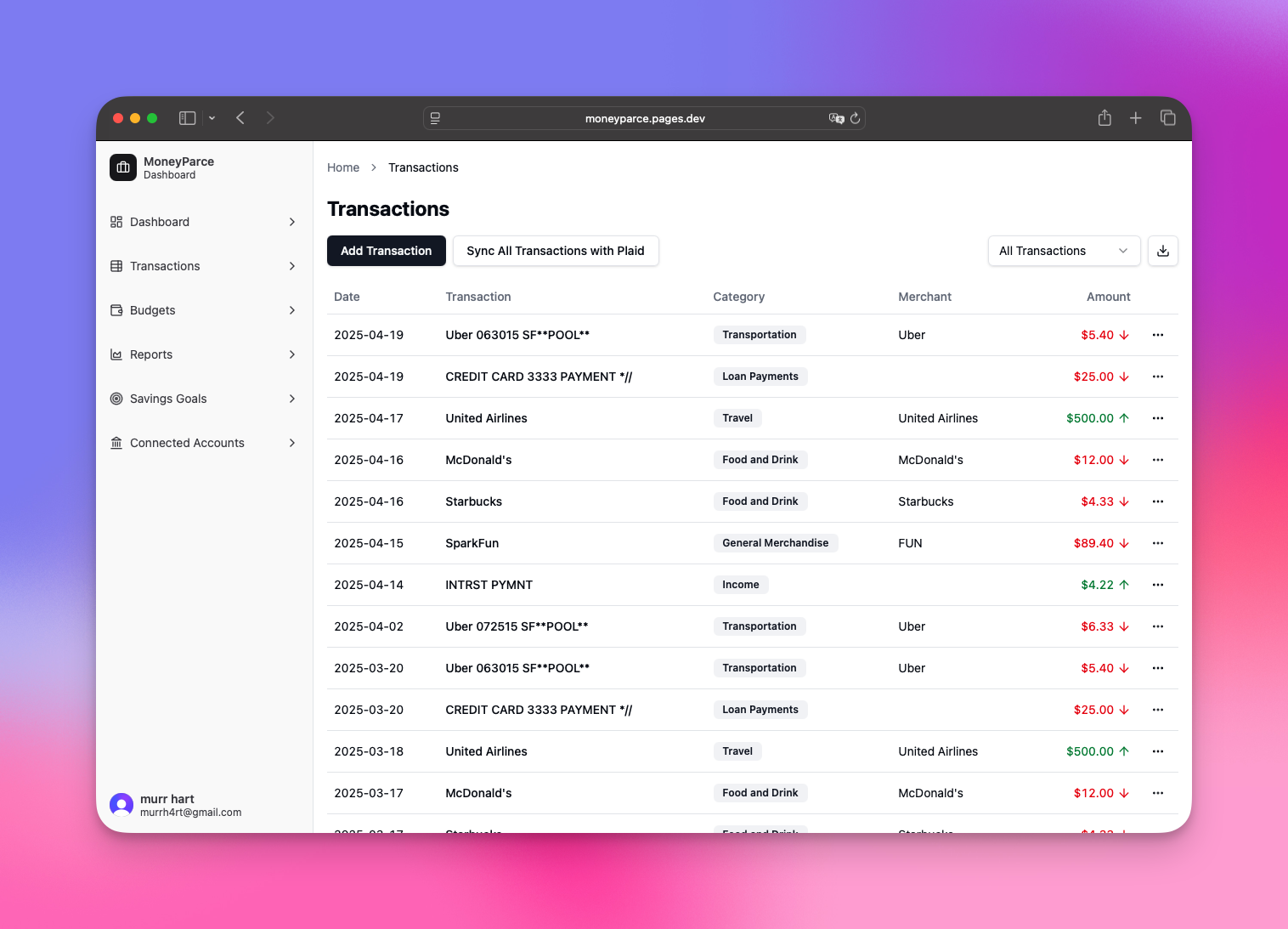Show the tab overview icon
The width and height of the screenshot is (1288, 929).
point(1167,118)
